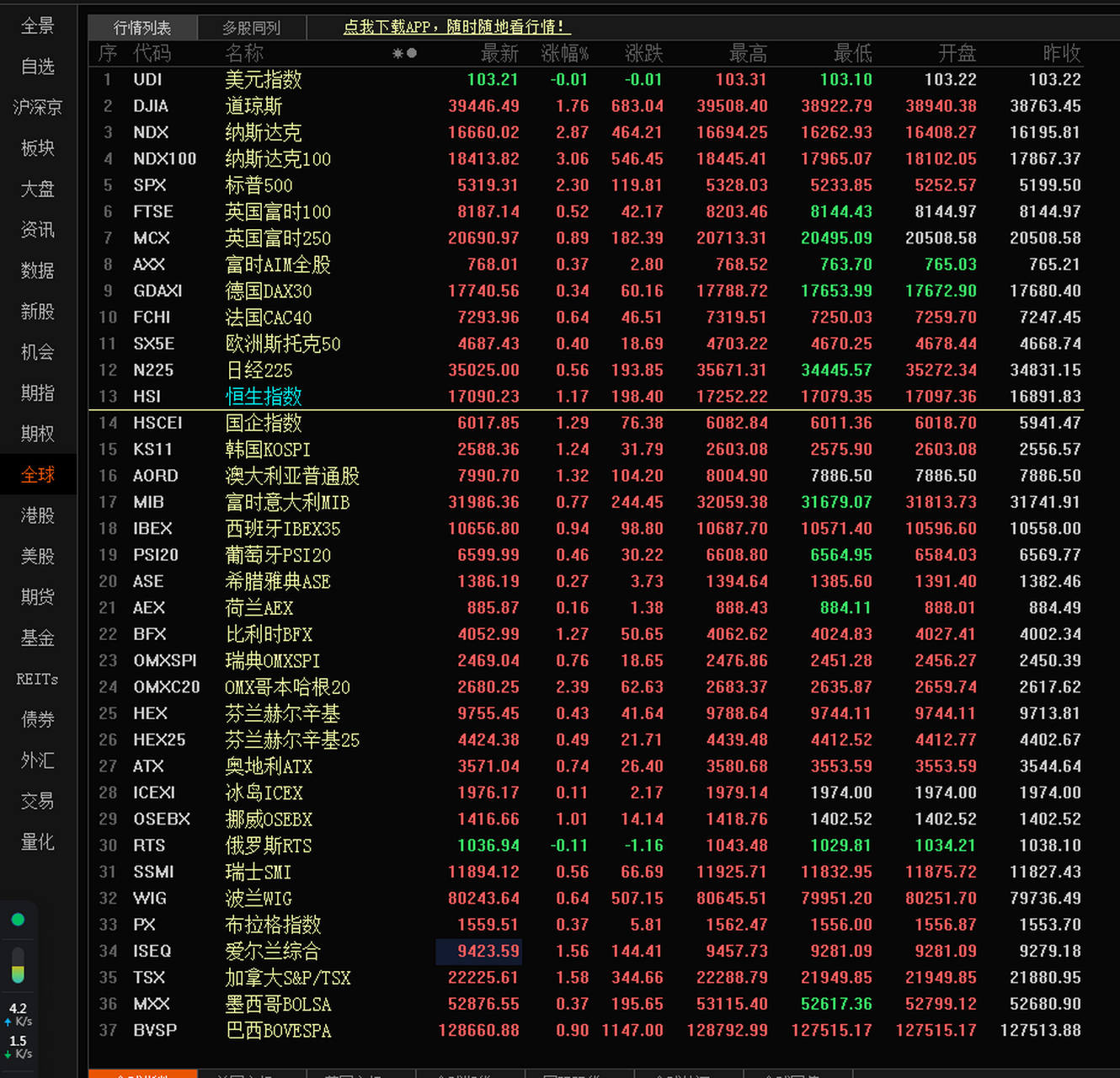Select the 西班牙IBEX35 row
Screen dimensions: 1120x1078
click(x=586, y=529)
